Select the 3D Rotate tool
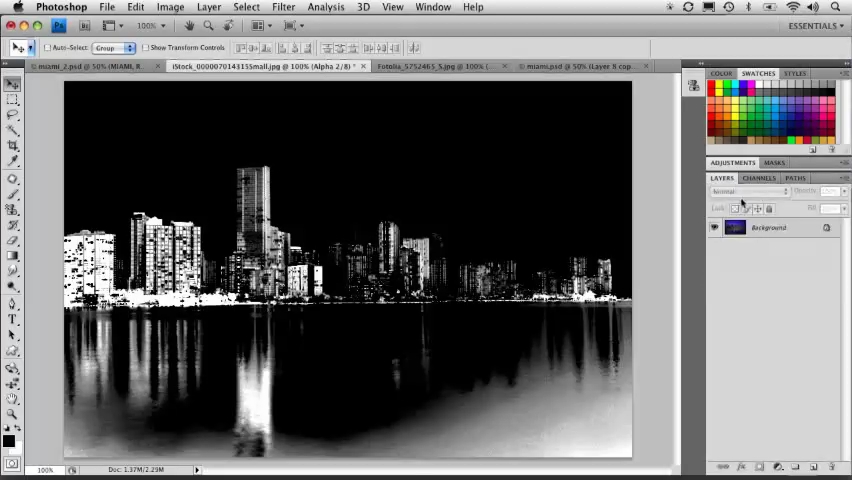The image size is (852, 480). click(x=12, y=369)
